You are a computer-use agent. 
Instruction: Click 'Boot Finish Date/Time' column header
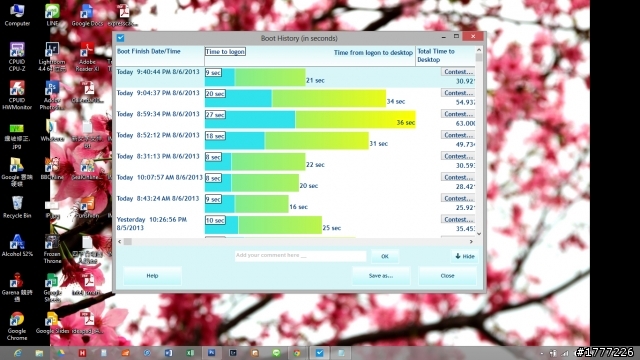click(x=149, y=51)
